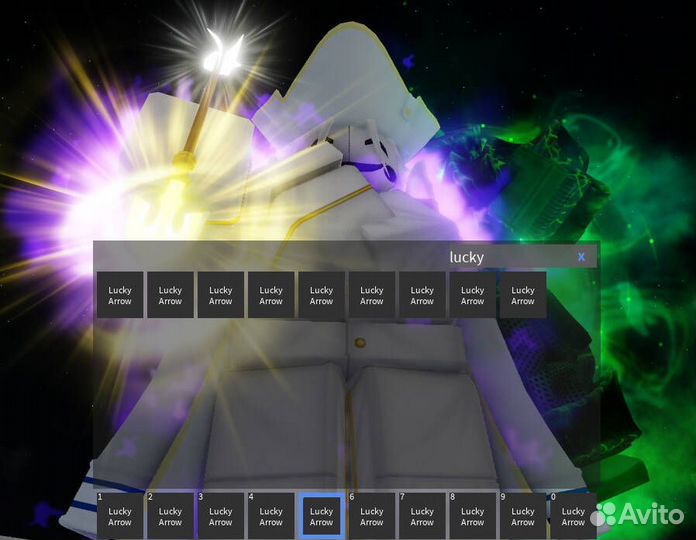Viewport: 696px width, 540px height.
Task: Click the blue-highlighted selected hotbar Lucky Arrow
Action: pos(321,516)
